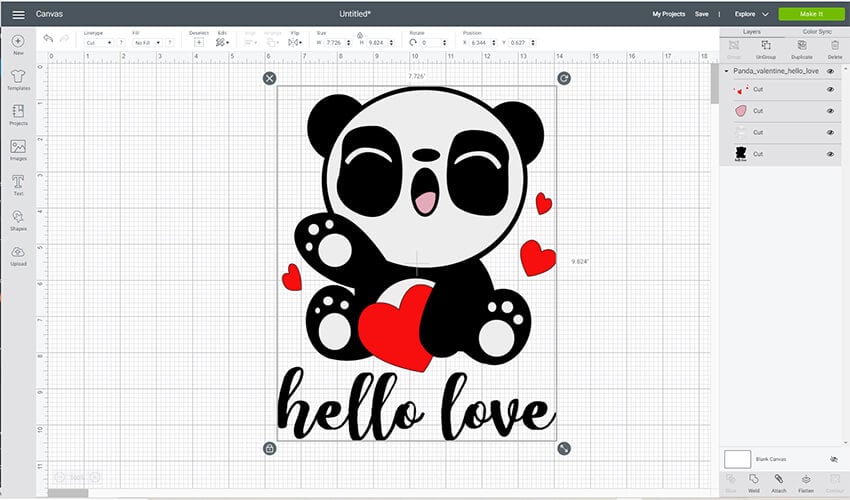Click the height input field
The height and width of the screenshot is (500, 850).
377,43
